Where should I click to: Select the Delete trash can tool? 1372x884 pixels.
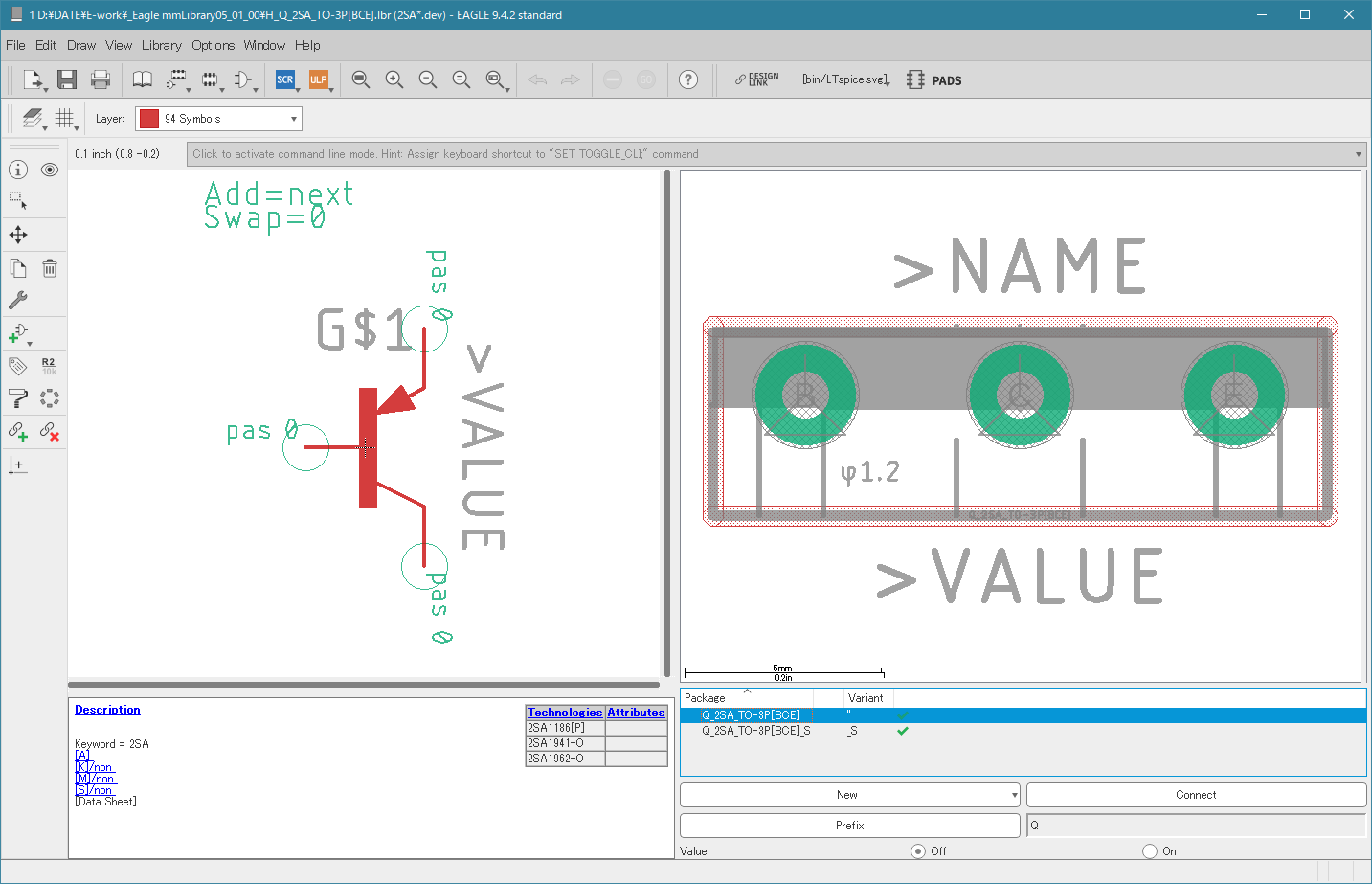point(50,268)
